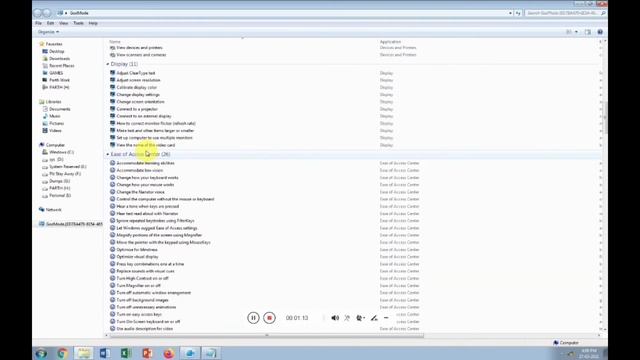Select Downloads in Favorites

click(x=59, y=58)
